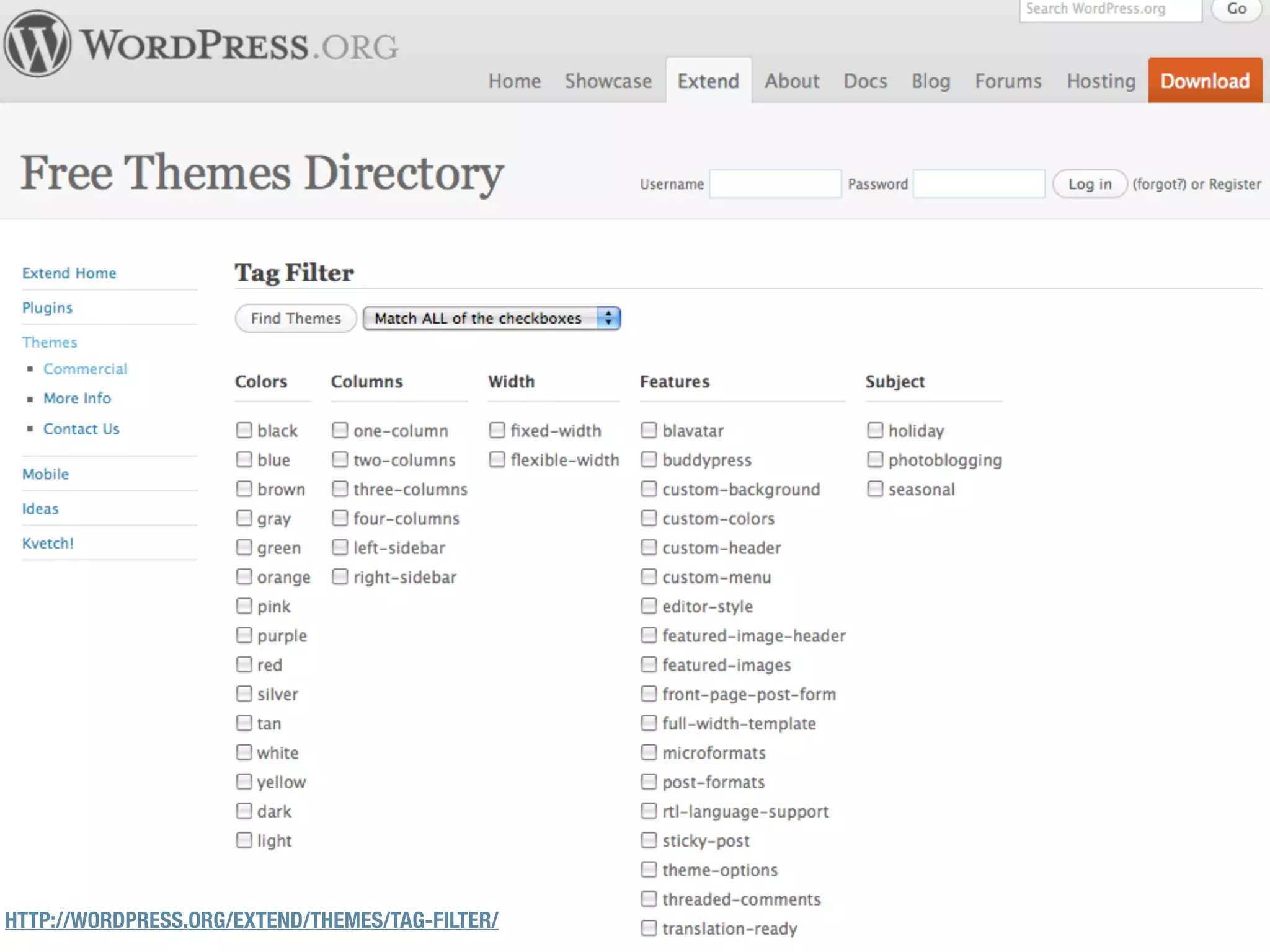The width and height of the screenshot is (1270, 952).
Task: Open the Commercial themes link
Action: pos(85,369)
